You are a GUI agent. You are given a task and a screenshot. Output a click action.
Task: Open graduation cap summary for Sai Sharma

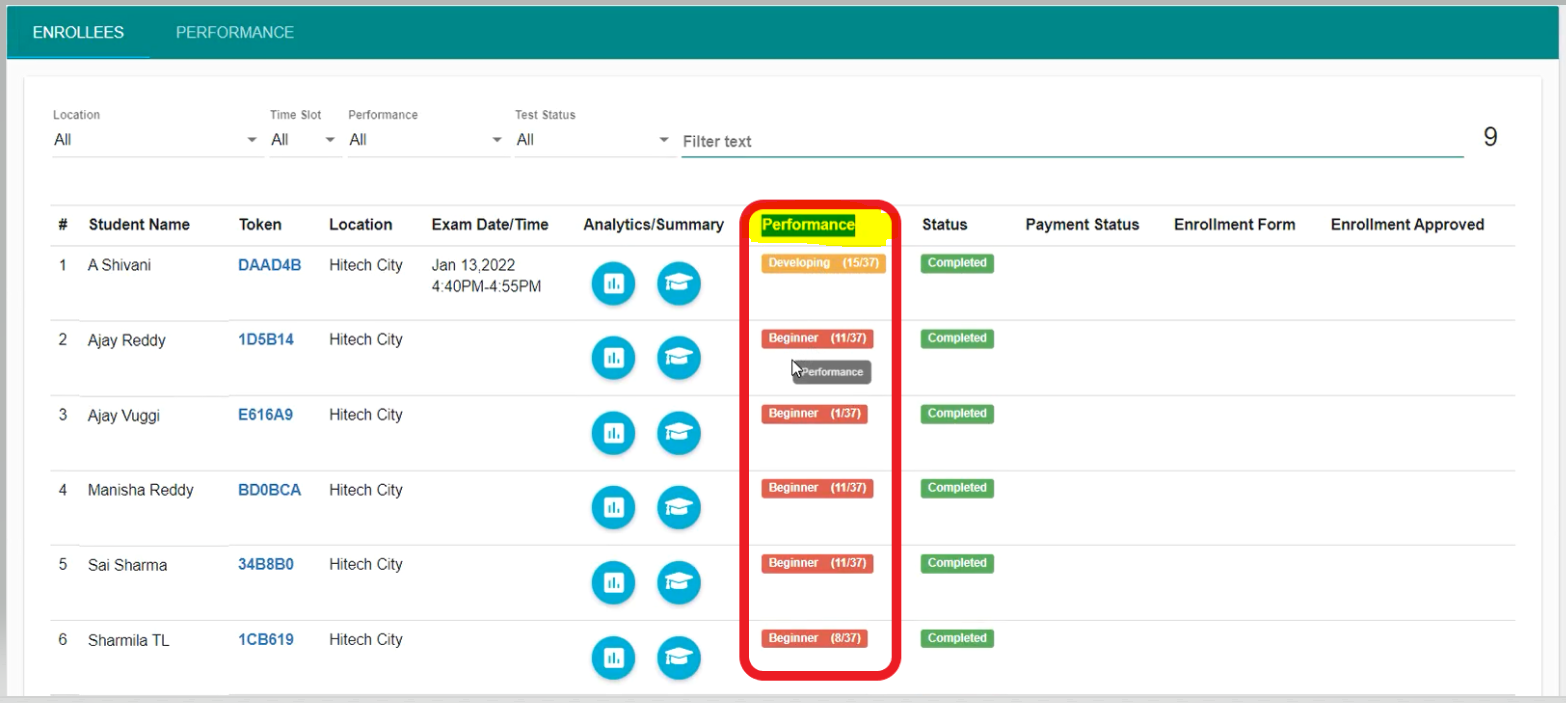click(x=678, y=583)
